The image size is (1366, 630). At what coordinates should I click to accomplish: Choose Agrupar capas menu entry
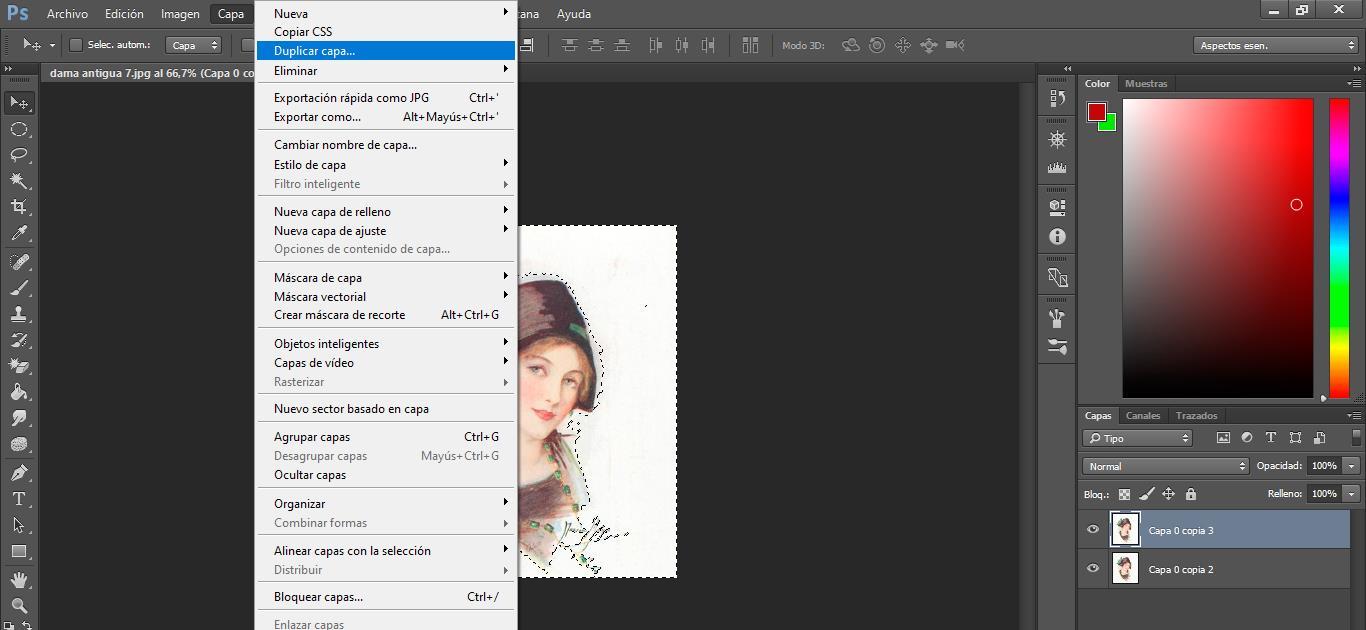coord(312,437)
